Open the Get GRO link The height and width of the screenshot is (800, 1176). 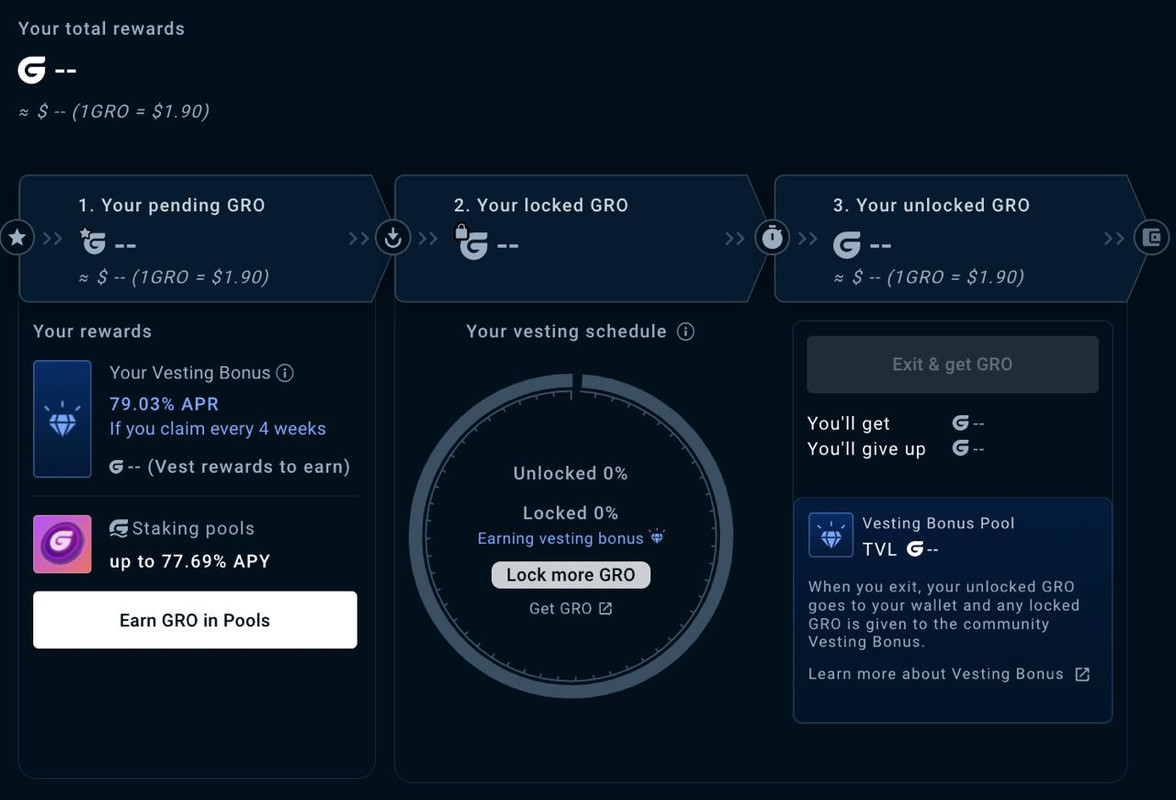point(571,608)
